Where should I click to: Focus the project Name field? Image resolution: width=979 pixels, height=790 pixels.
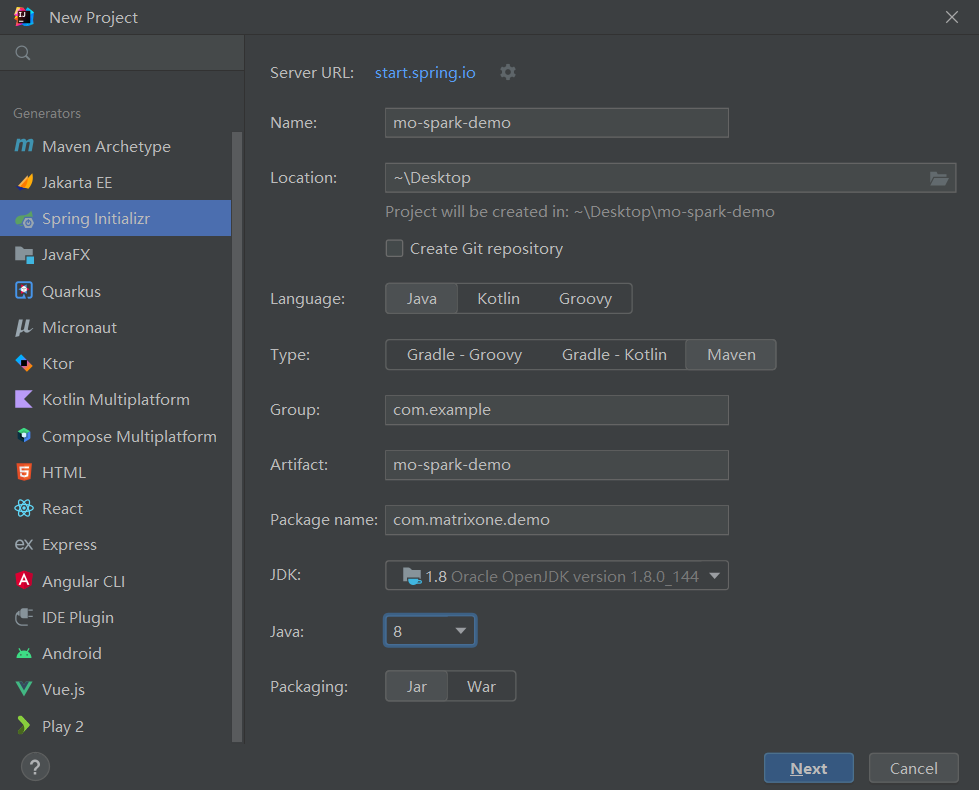(x=556, y=122)
